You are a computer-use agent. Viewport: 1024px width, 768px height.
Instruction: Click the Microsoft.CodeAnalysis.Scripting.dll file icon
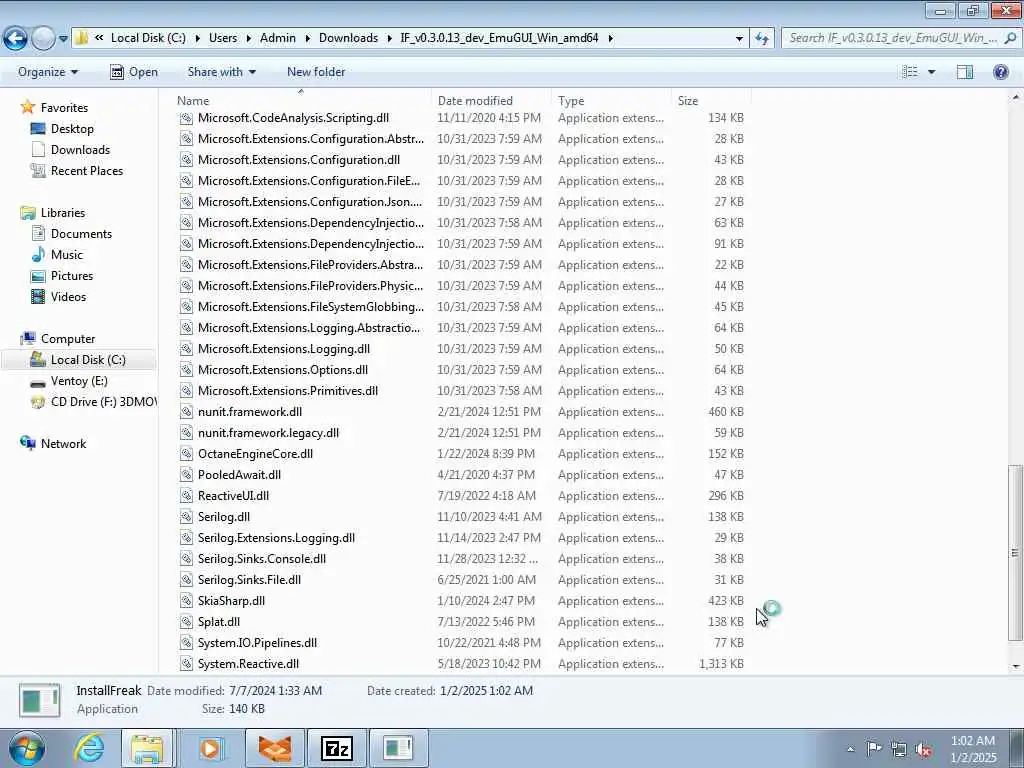click(186, 118)
